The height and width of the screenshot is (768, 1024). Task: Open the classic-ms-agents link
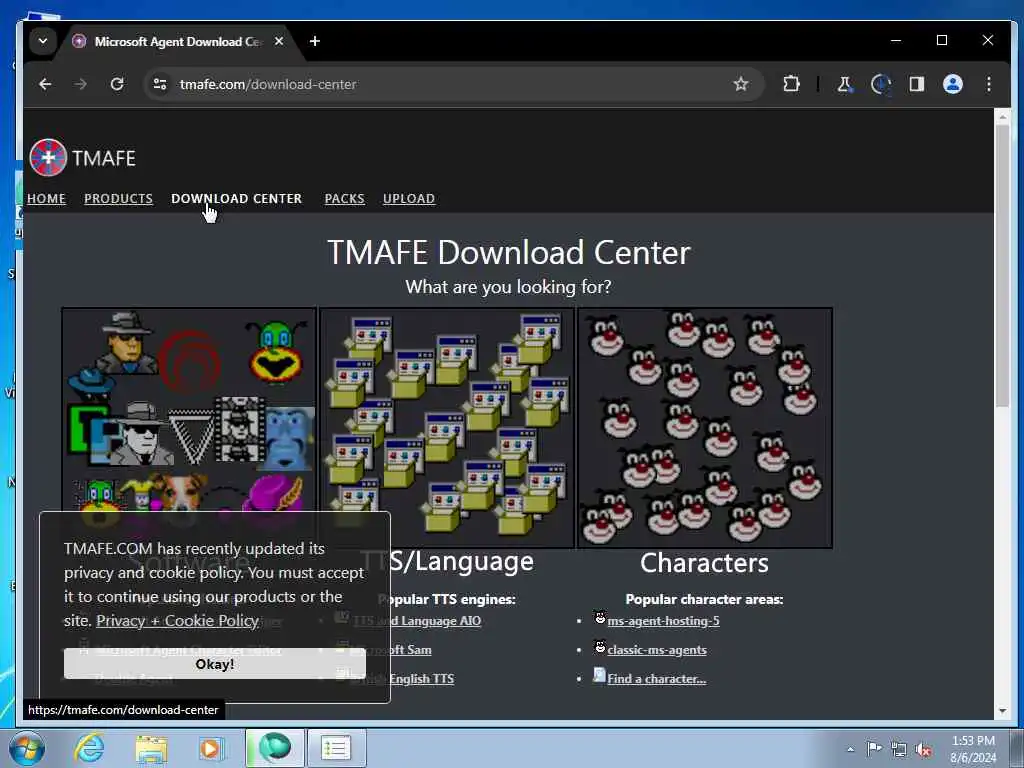(657, 650)
